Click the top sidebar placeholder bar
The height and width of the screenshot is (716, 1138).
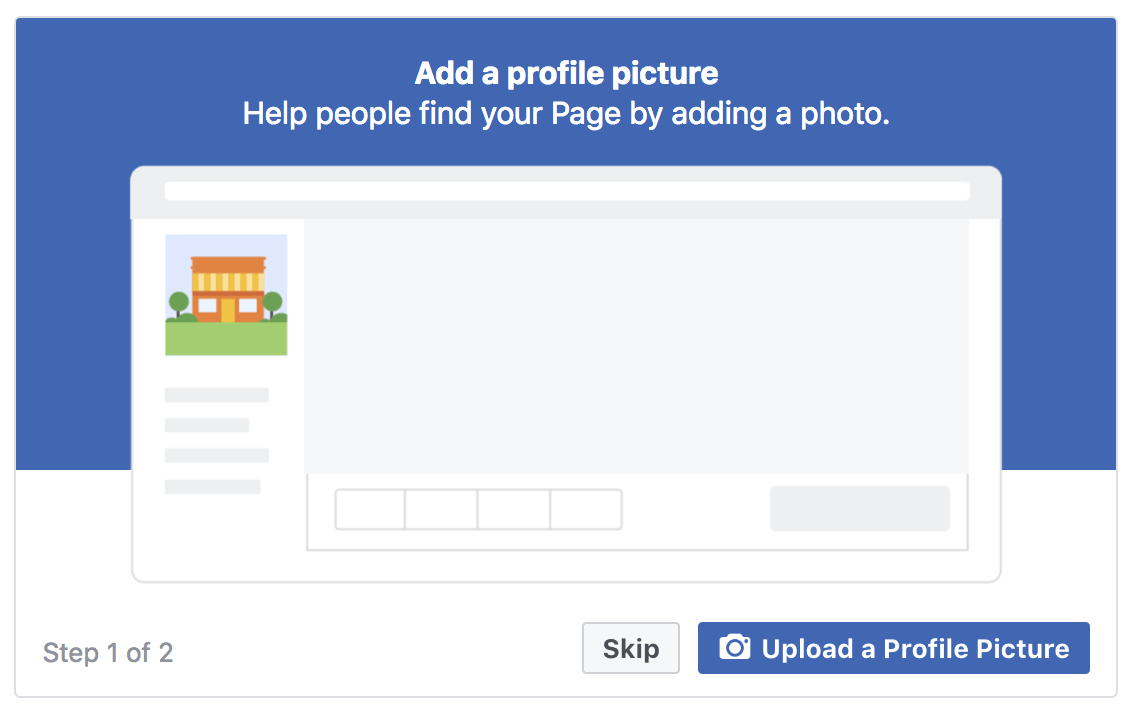216,394
